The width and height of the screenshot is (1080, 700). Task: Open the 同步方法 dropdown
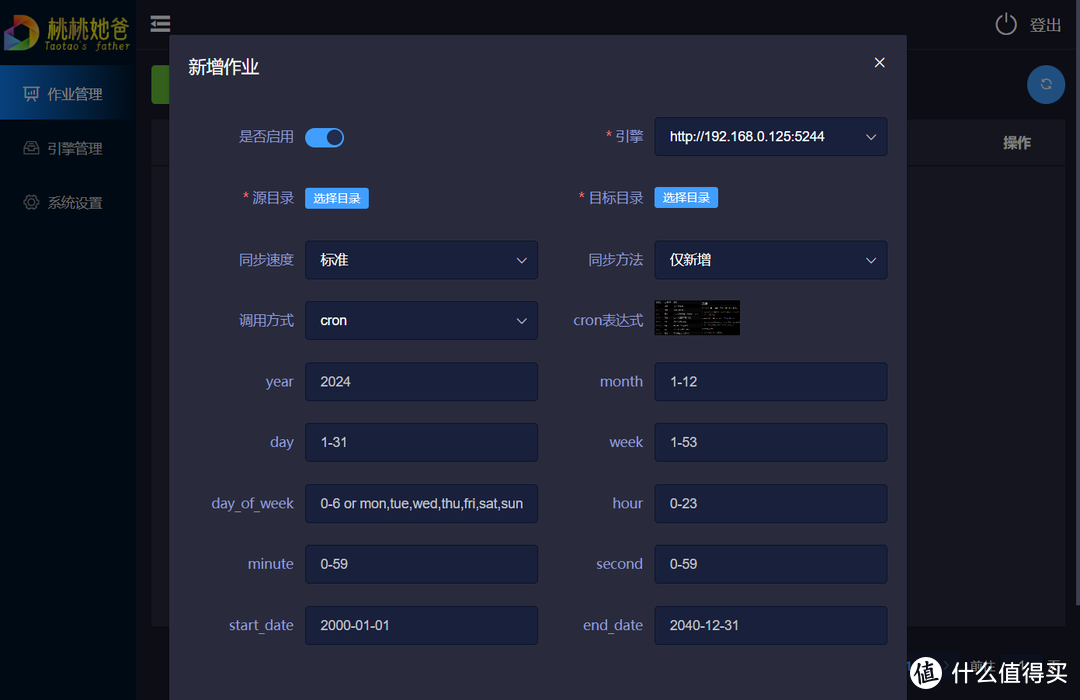tap(770, 260)
